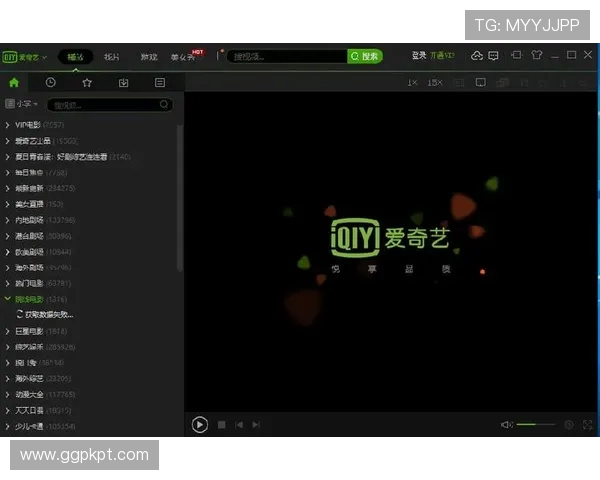Open favorites star icon
The image size is (600, 480).
(87, 83)
